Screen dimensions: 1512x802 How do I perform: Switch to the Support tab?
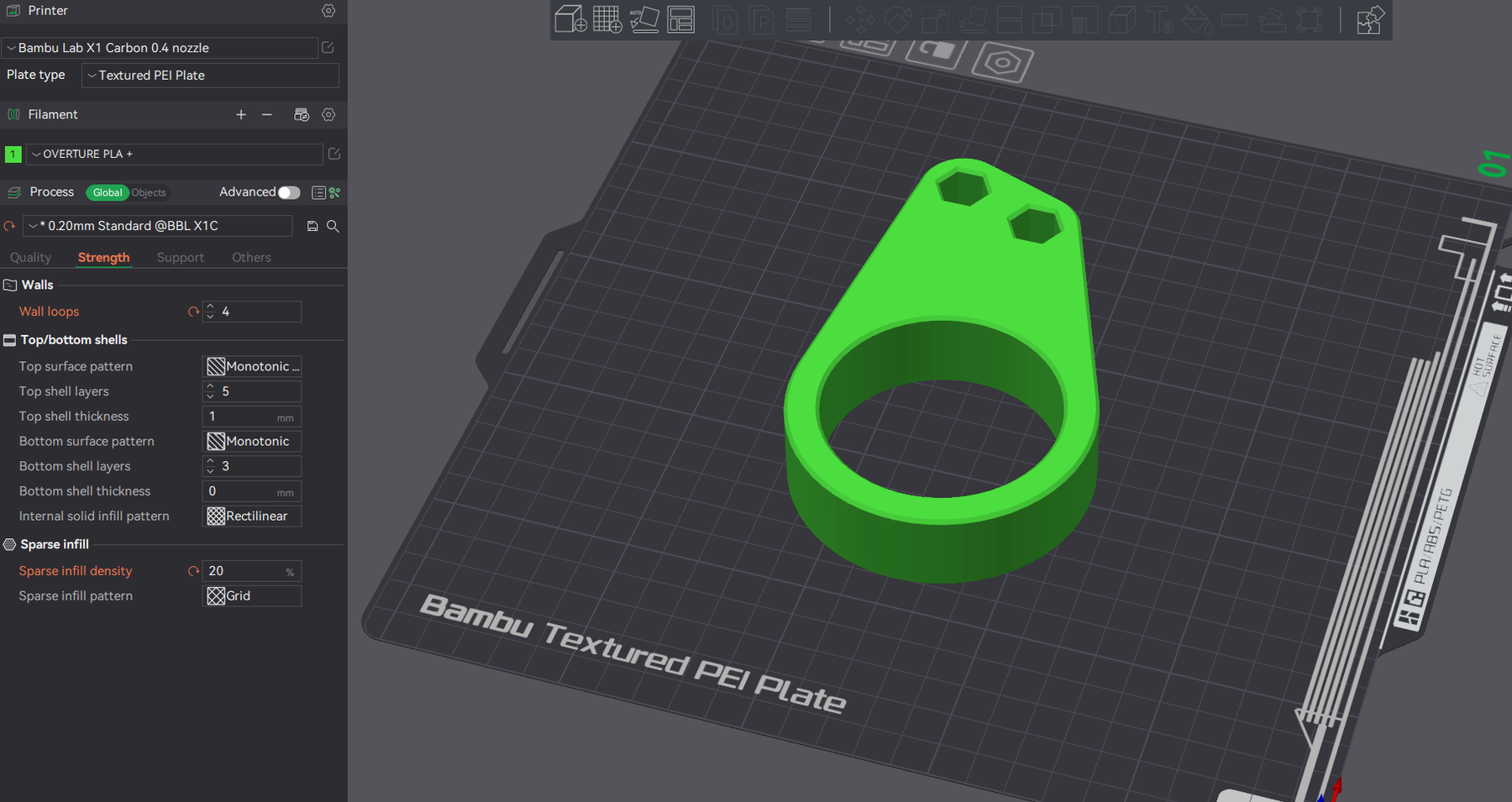[x=180, y=257]
